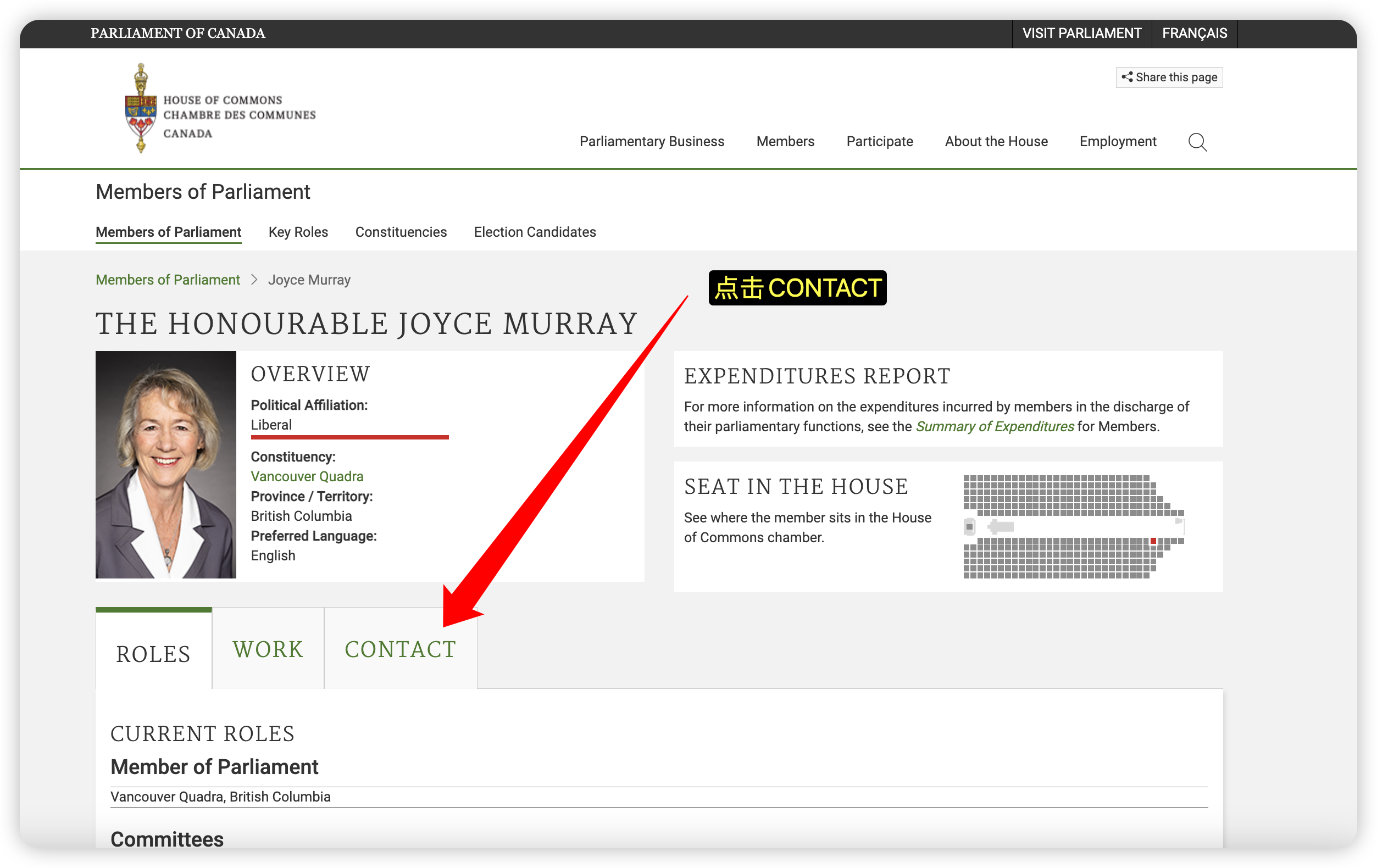Click the search magnifier icon
The image size is (1377, 868).
coord(1197,142)
